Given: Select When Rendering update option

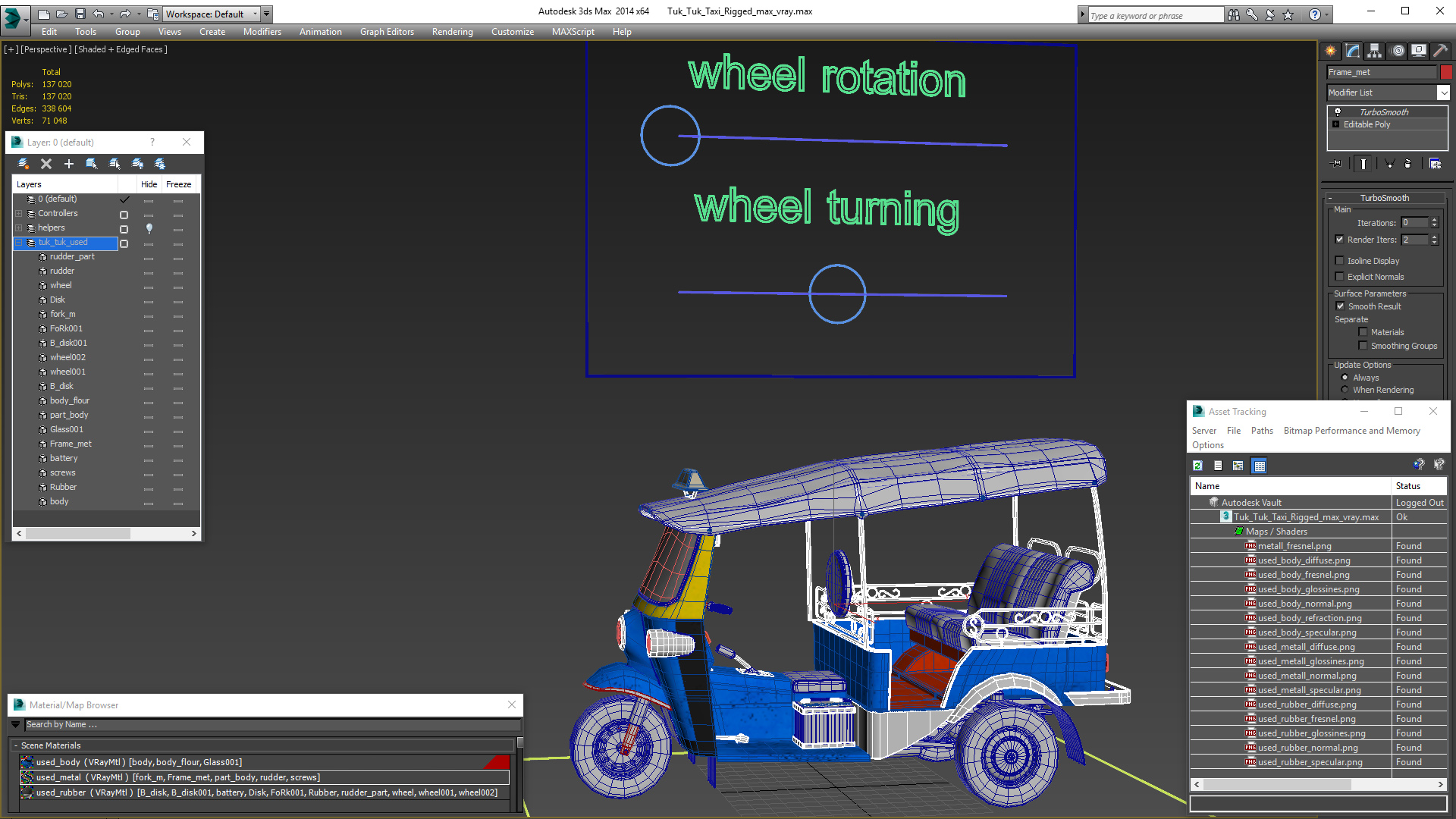Looking at the screenshot, I should [1345, 390].
